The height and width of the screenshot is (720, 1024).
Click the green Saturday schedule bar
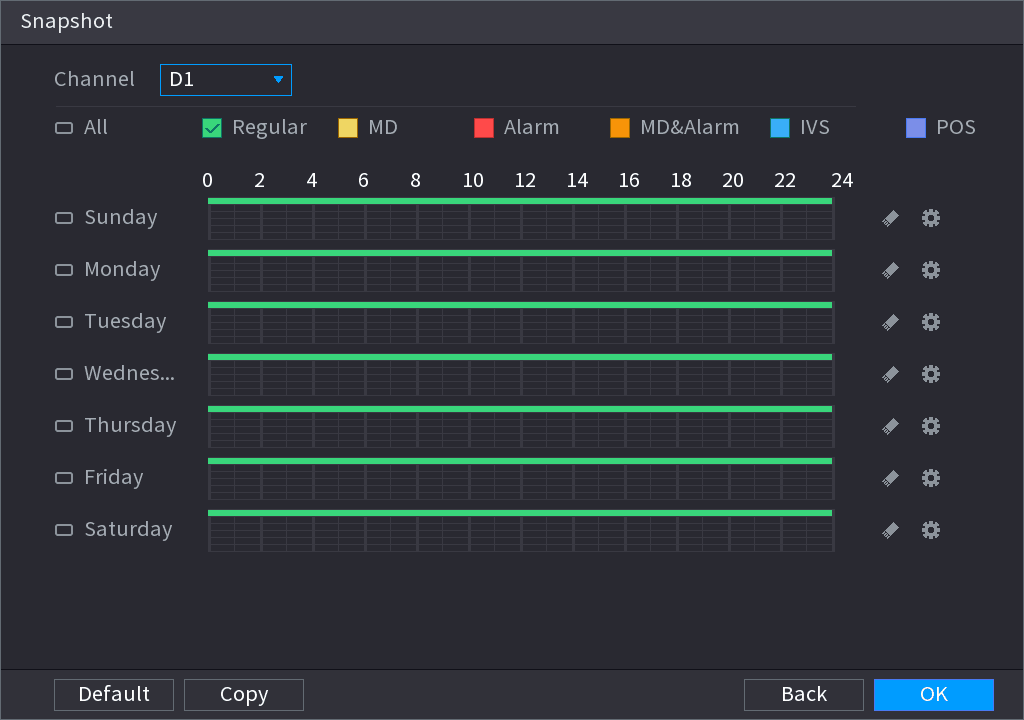click(520, 513)
